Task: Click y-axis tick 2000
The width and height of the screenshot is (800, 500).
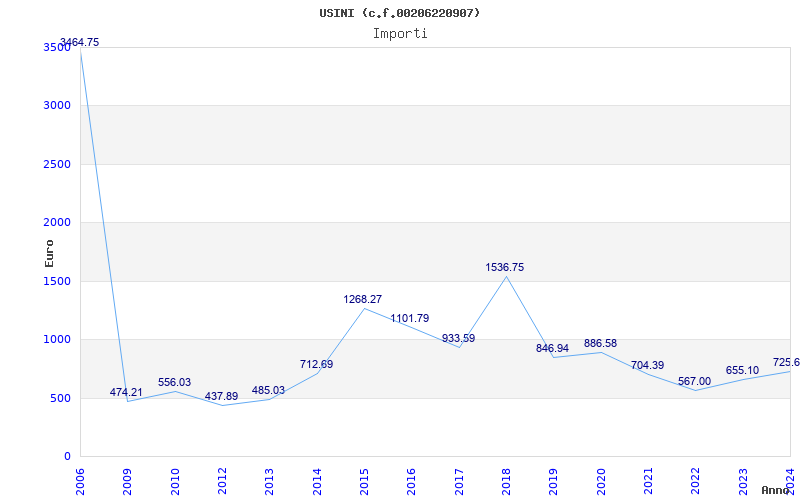Action: (x=57, y=222)
